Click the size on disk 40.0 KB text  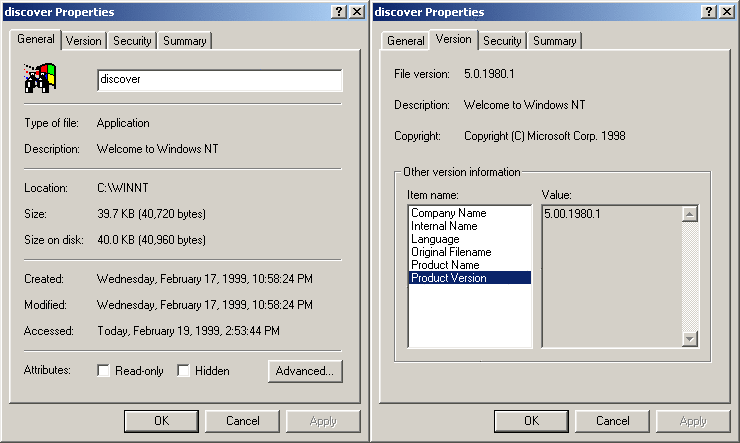[x=151, y=240]
